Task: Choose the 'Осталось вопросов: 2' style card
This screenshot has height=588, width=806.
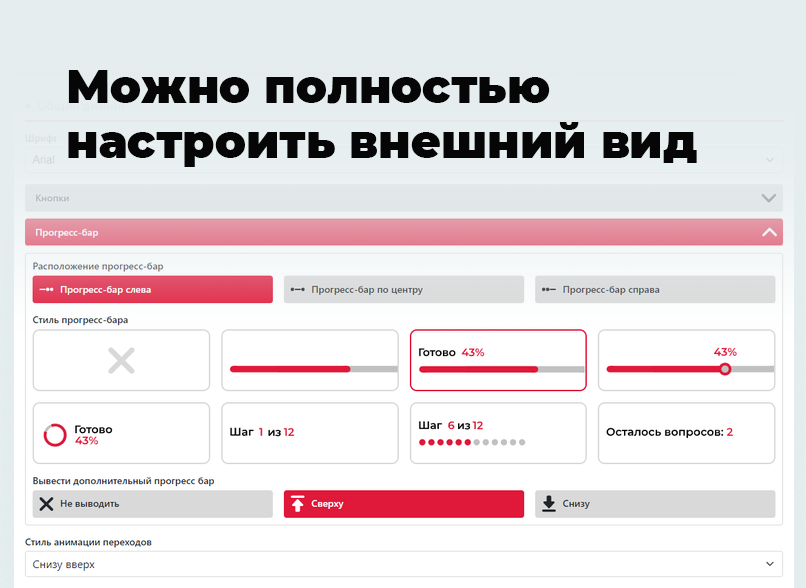Action: click(686, 433)
